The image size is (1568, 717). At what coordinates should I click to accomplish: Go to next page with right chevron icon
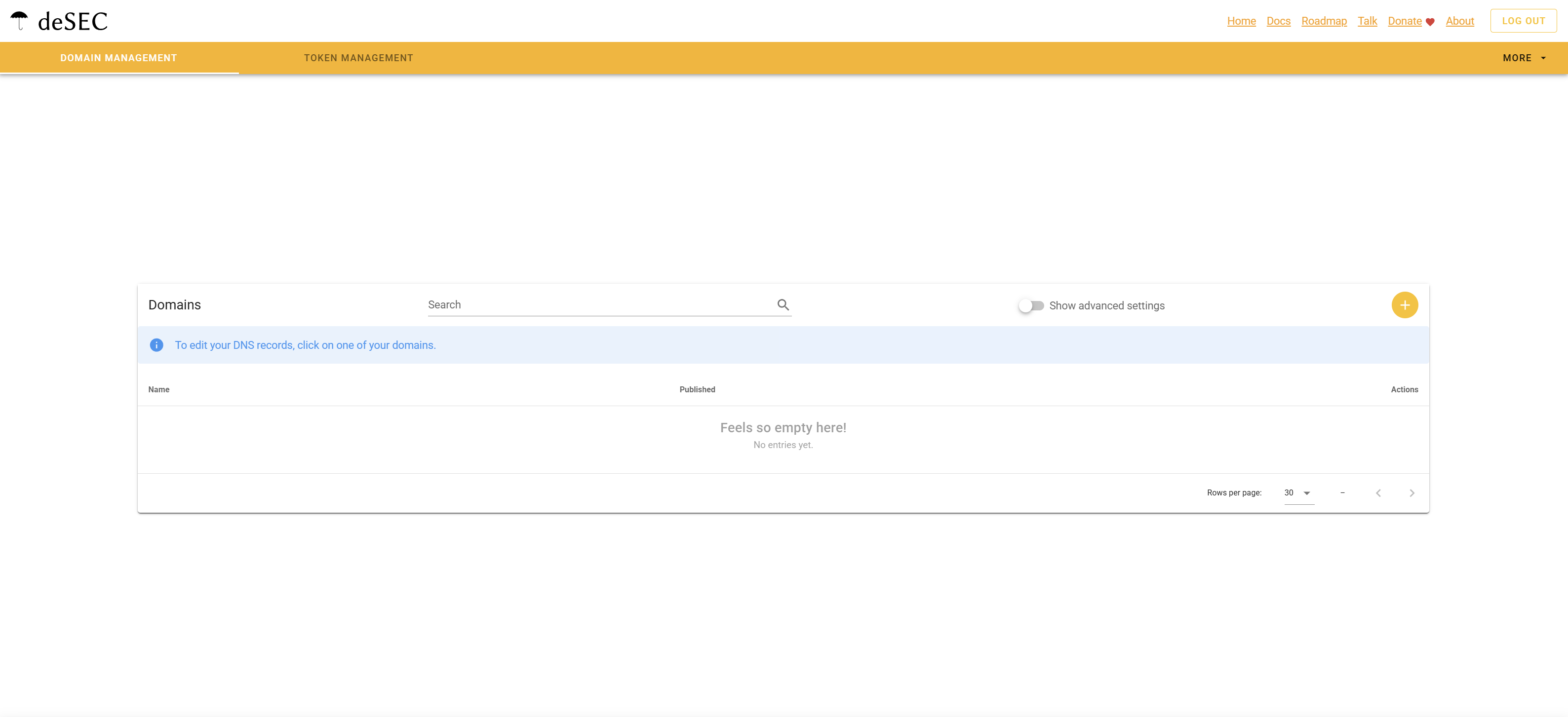[1412, 492]
